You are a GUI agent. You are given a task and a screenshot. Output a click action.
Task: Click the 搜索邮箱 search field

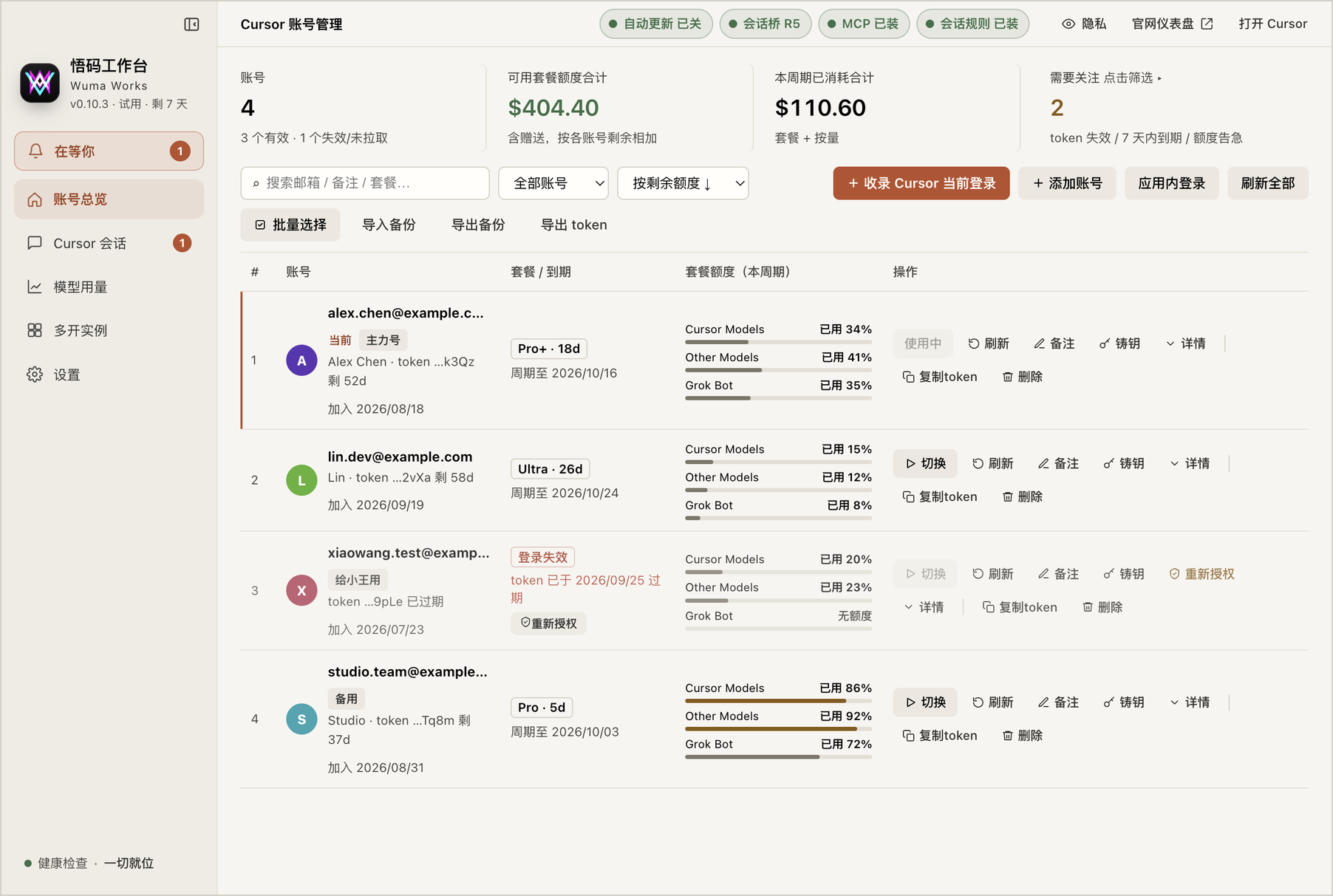pos(365,183)
